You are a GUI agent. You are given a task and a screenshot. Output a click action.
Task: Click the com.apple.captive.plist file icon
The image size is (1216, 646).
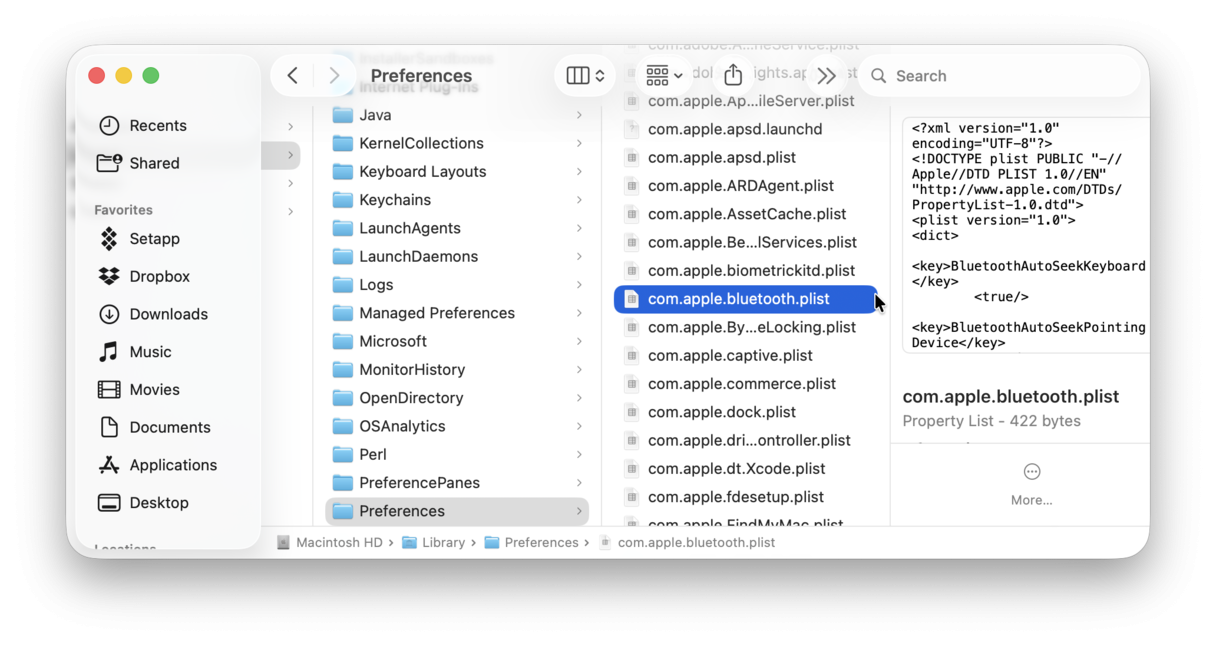pyautogui.click(x=631, y=356)
